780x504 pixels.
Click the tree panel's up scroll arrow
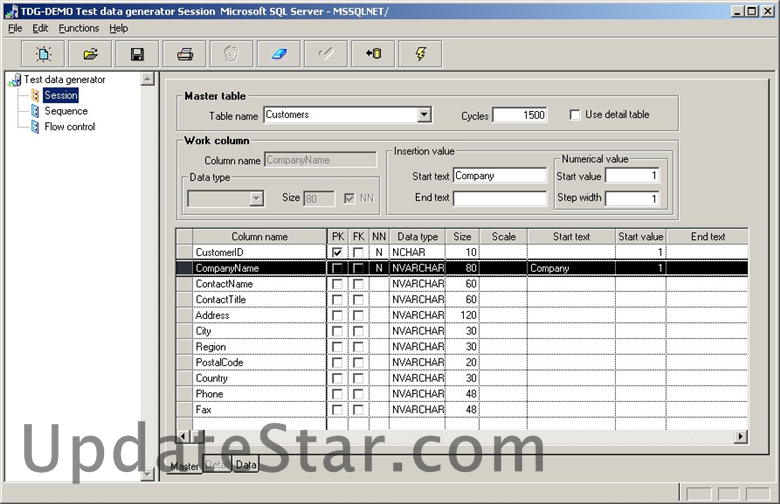(x=147, y=79)
